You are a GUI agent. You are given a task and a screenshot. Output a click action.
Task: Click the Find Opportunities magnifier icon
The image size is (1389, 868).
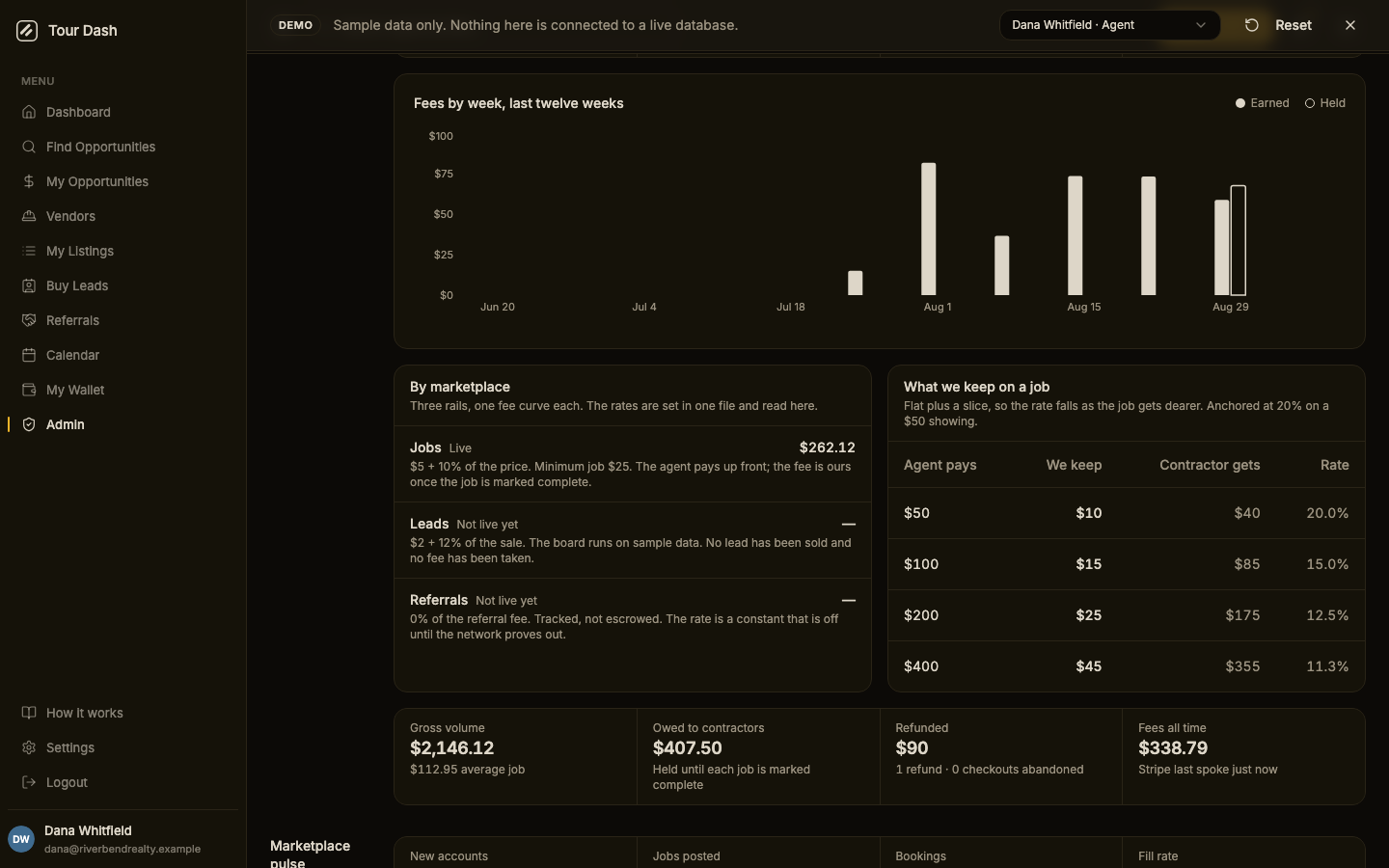click(29, 147)
